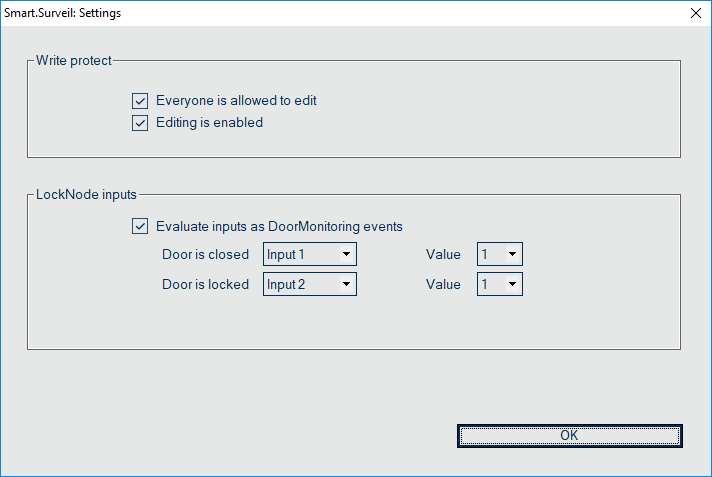Click the 'Door is closed' label
Viewport: 712px width, 477px height.
pyautogui.click(x=205, y=254)
